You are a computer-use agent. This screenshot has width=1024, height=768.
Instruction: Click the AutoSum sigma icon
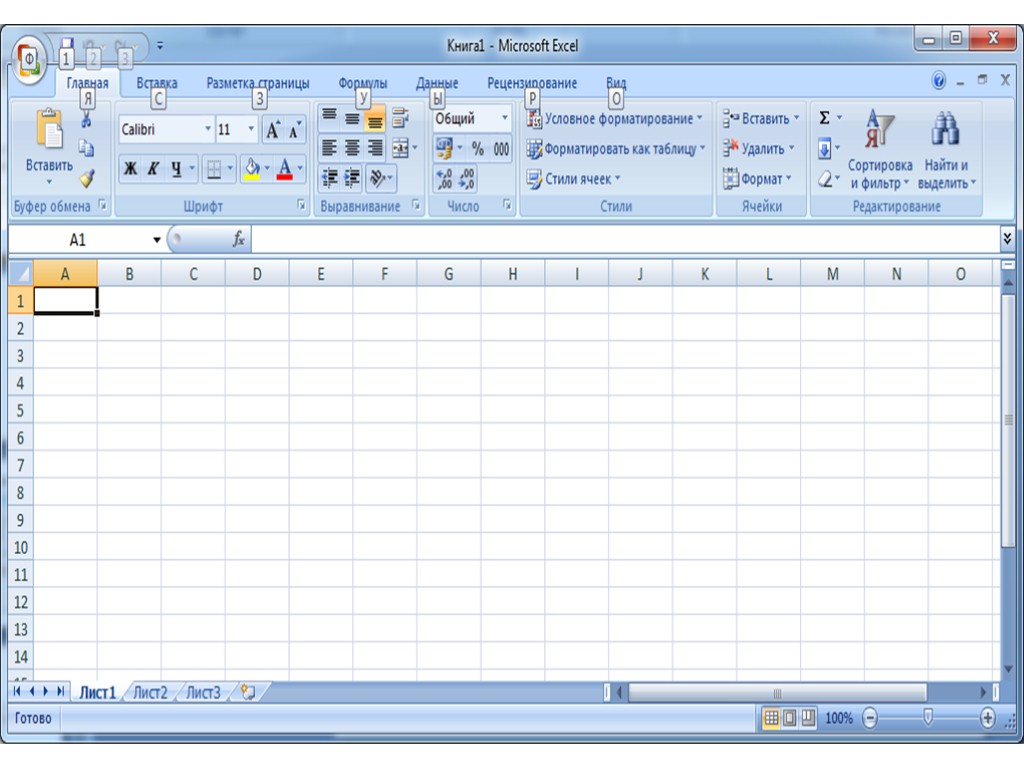click(x=825, y=118)
